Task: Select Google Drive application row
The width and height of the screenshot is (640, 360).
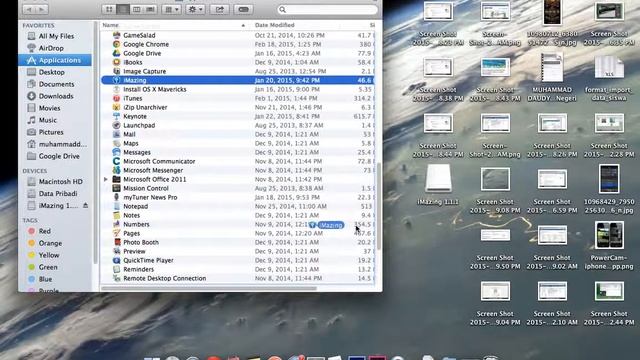Action: click(238, 53)
